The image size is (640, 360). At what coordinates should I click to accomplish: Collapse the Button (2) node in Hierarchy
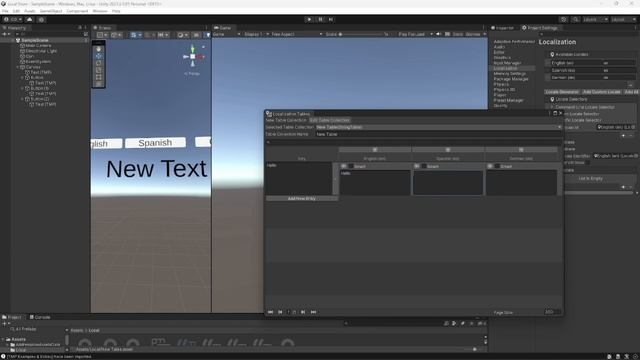(22, 99)
